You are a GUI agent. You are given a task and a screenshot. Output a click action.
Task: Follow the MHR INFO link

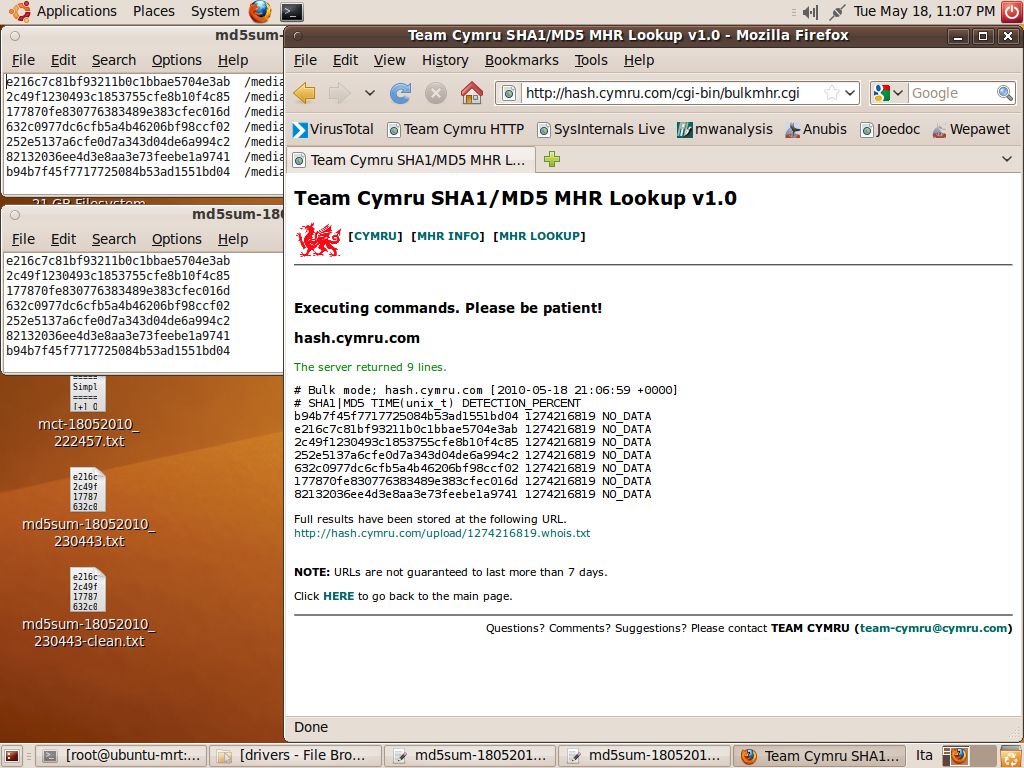(447, 236)
